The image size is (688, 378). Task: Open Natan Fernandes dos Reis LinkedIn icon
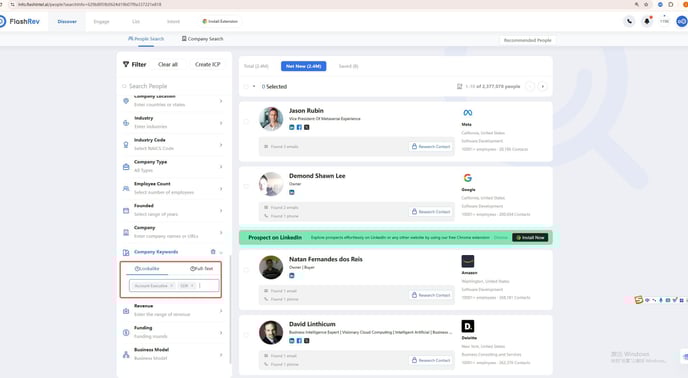[292, 276]
